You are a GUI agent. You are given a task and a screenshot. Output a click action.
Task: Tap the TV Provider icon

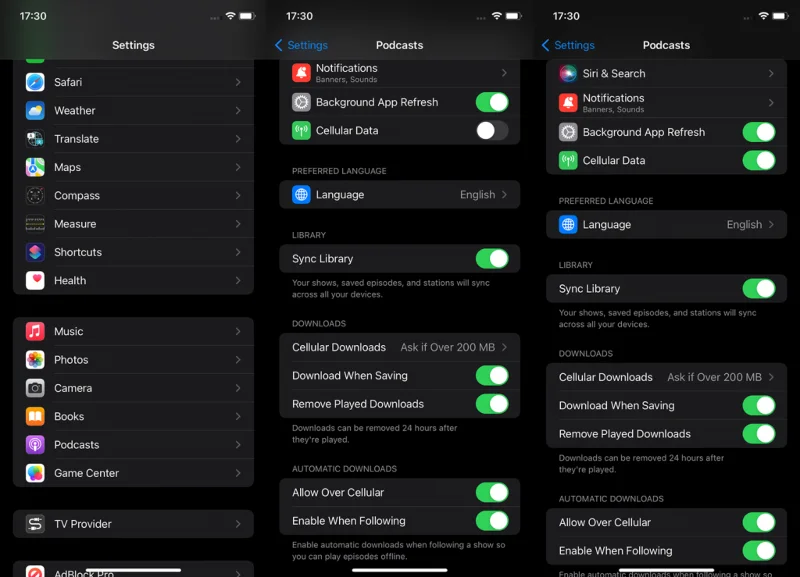pos(35,524)
